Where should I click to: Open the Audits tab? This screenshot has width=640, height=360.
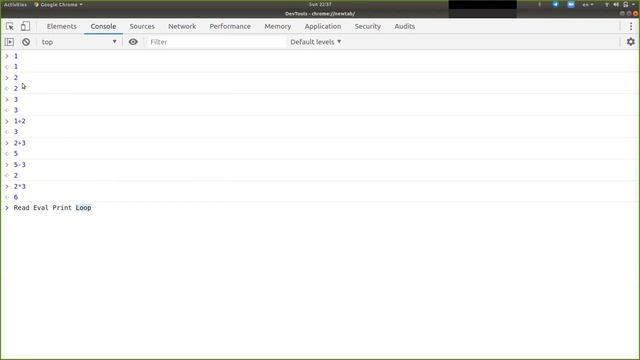(x=404, y=26)
